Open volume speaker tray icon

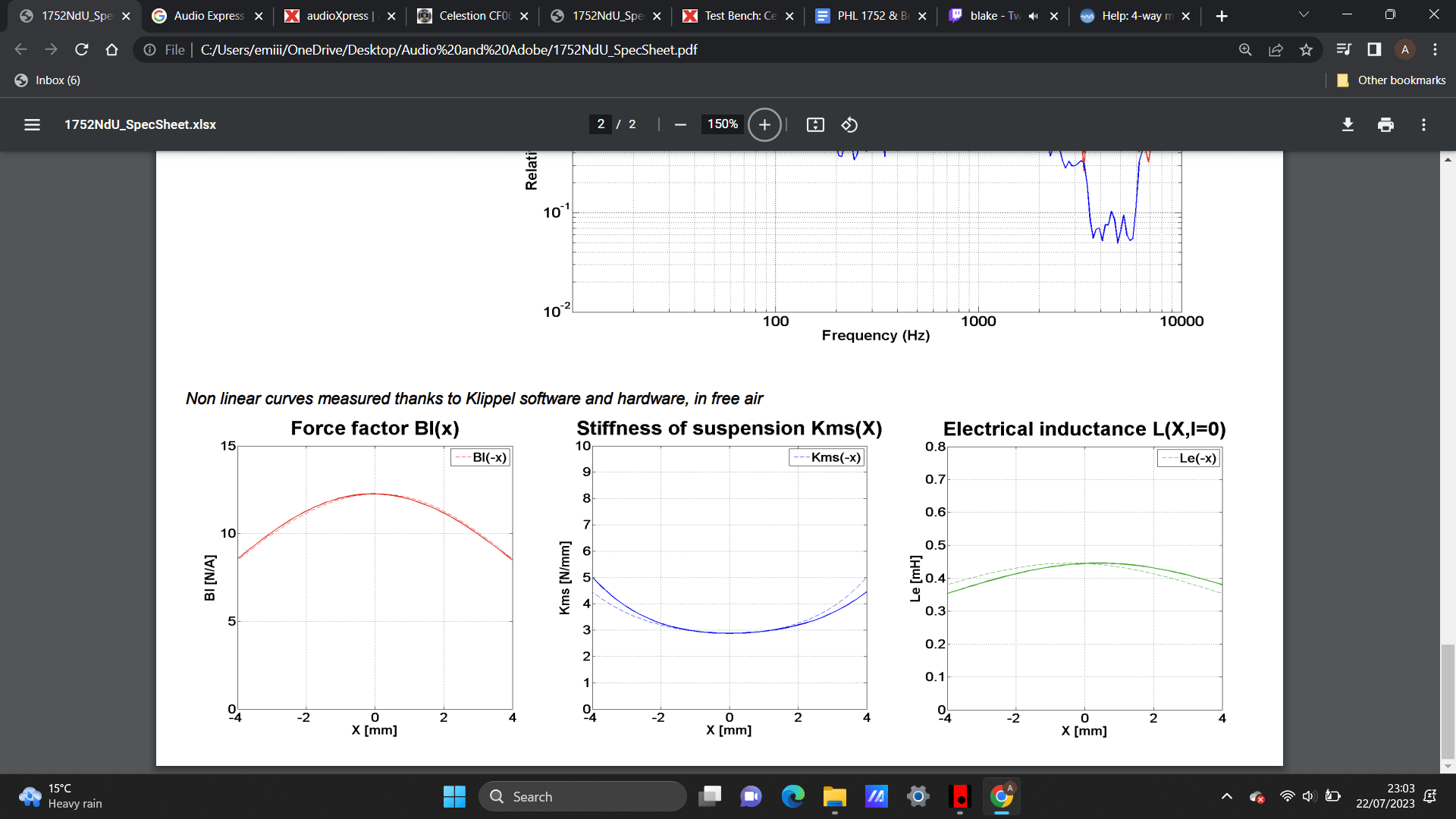[1309, 796]
